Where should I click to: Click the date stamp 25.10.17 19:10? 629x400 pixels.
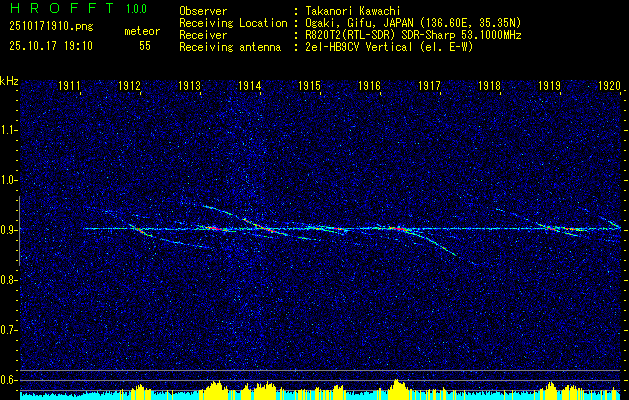51,46
